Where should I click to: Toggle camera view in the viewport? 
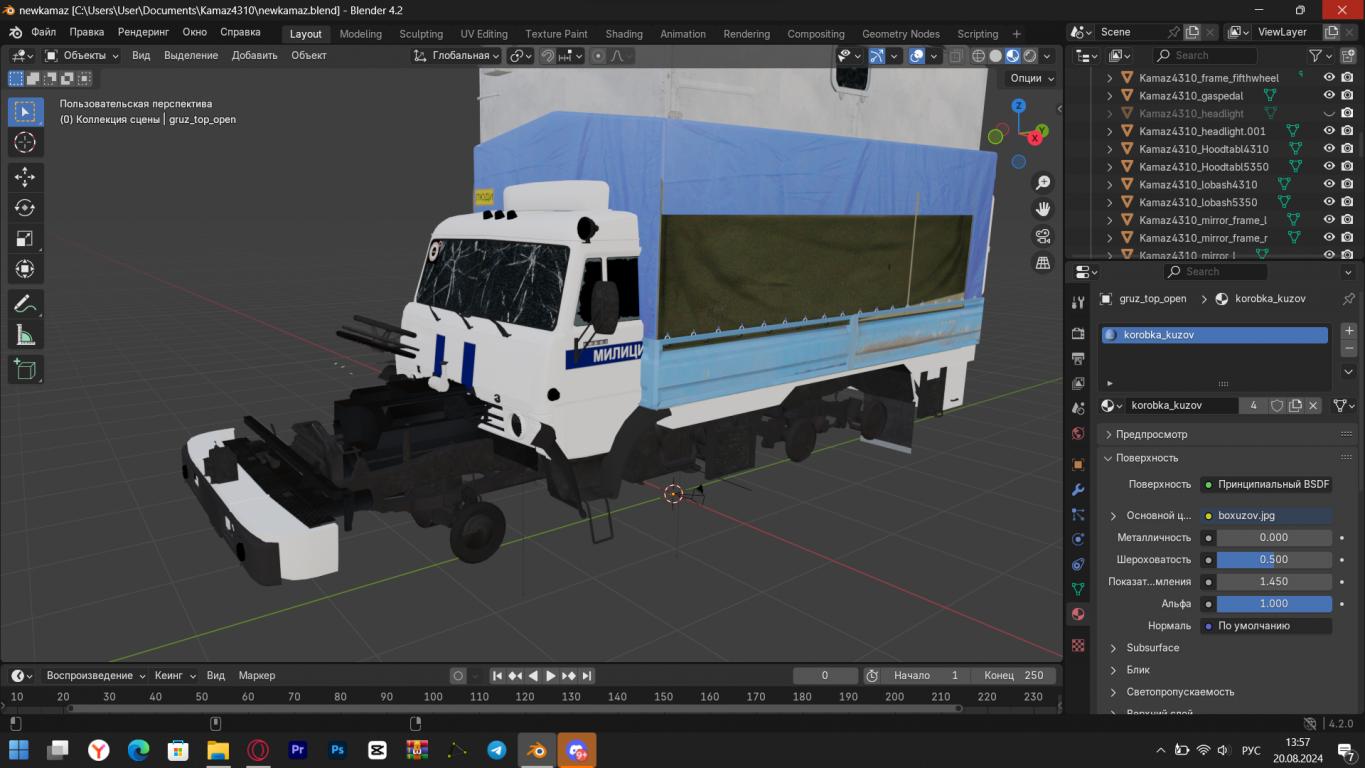pyautogui.click(x=1043, y=236)
